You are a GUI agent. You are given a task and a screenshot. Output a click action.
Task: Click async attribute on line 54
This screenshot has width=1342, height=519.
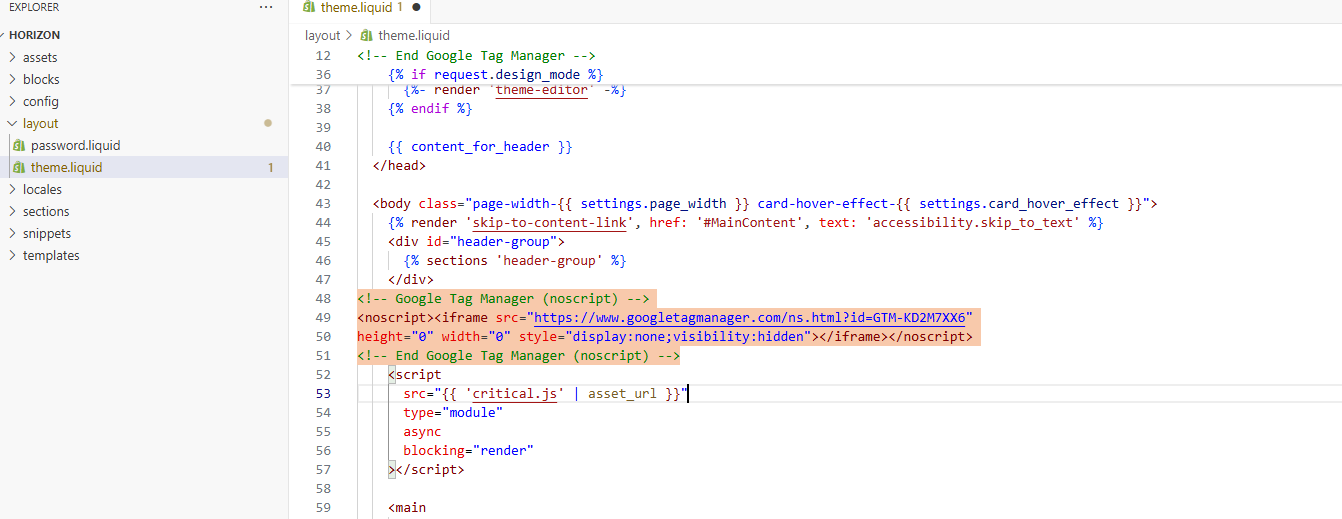coord(422,431)
